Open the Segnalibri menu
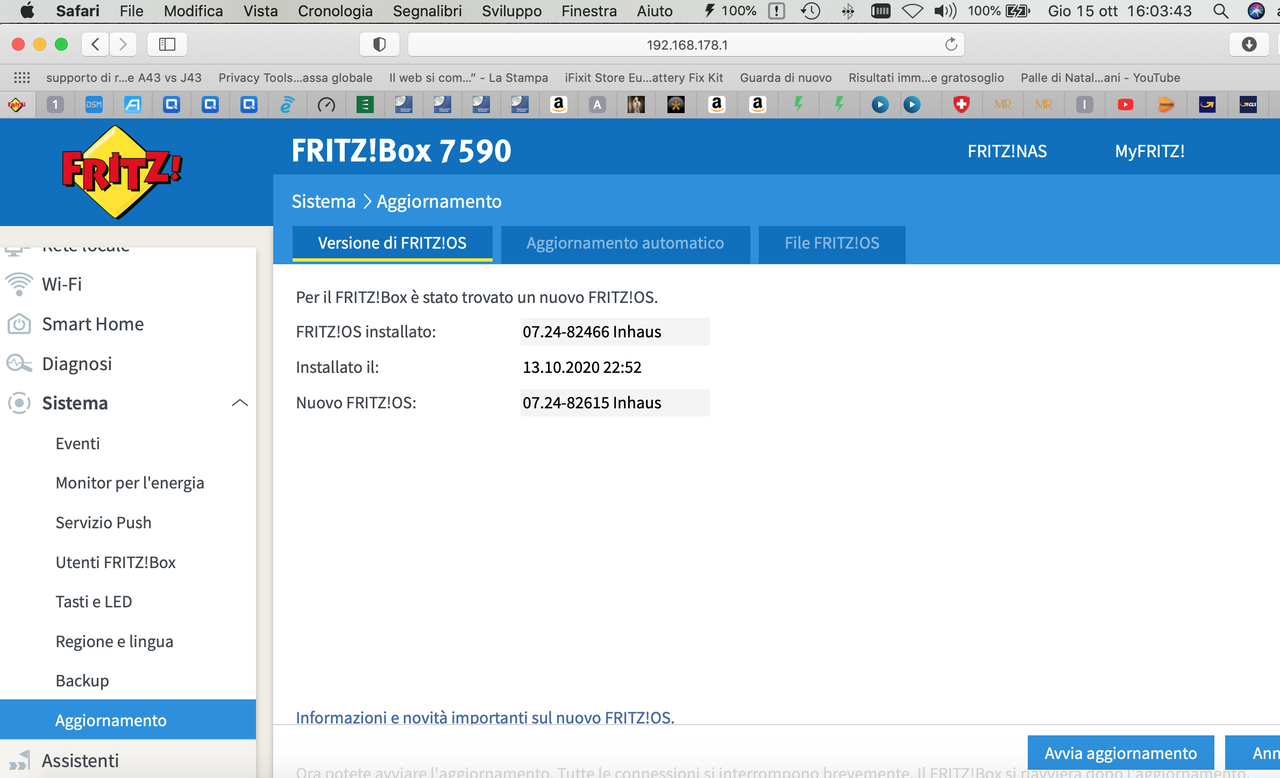 tap(426, 11)
